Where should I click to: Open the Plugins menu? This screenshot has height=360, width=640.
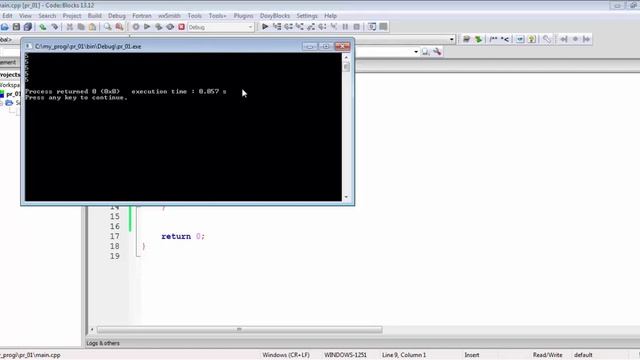coord(243,16)
